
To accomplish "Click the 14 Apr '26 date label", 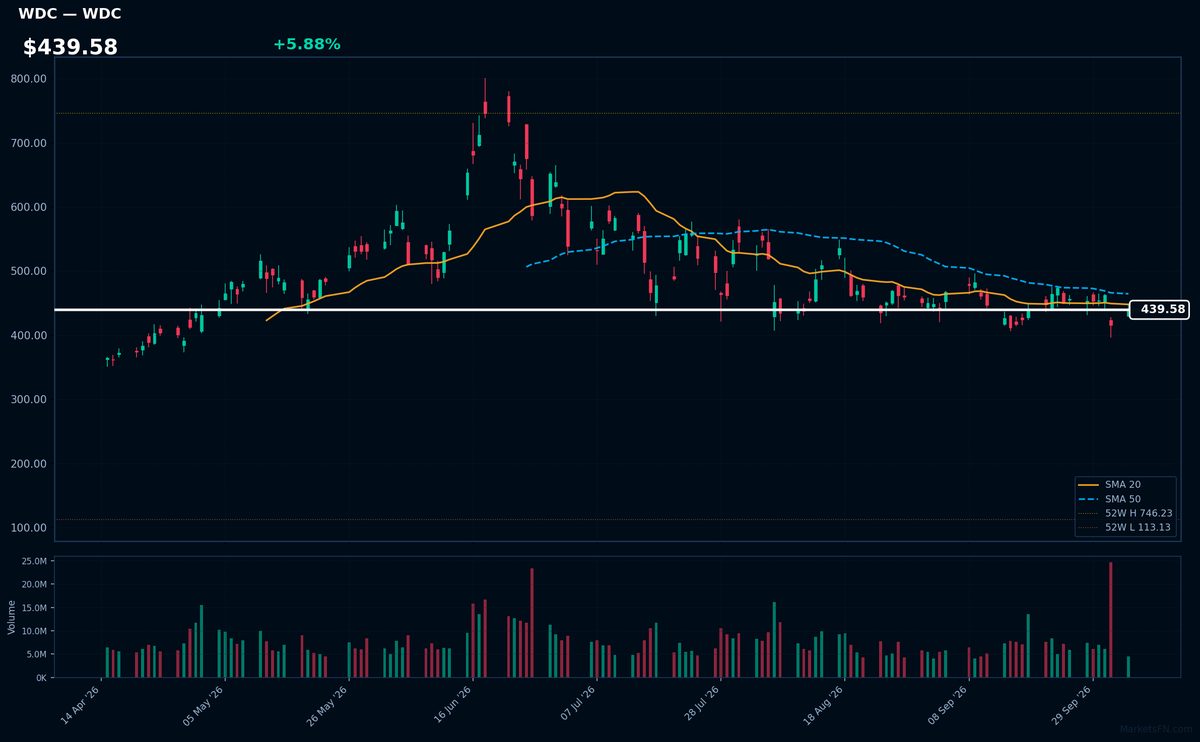I will pyautogui.click(x=82, y=705).
